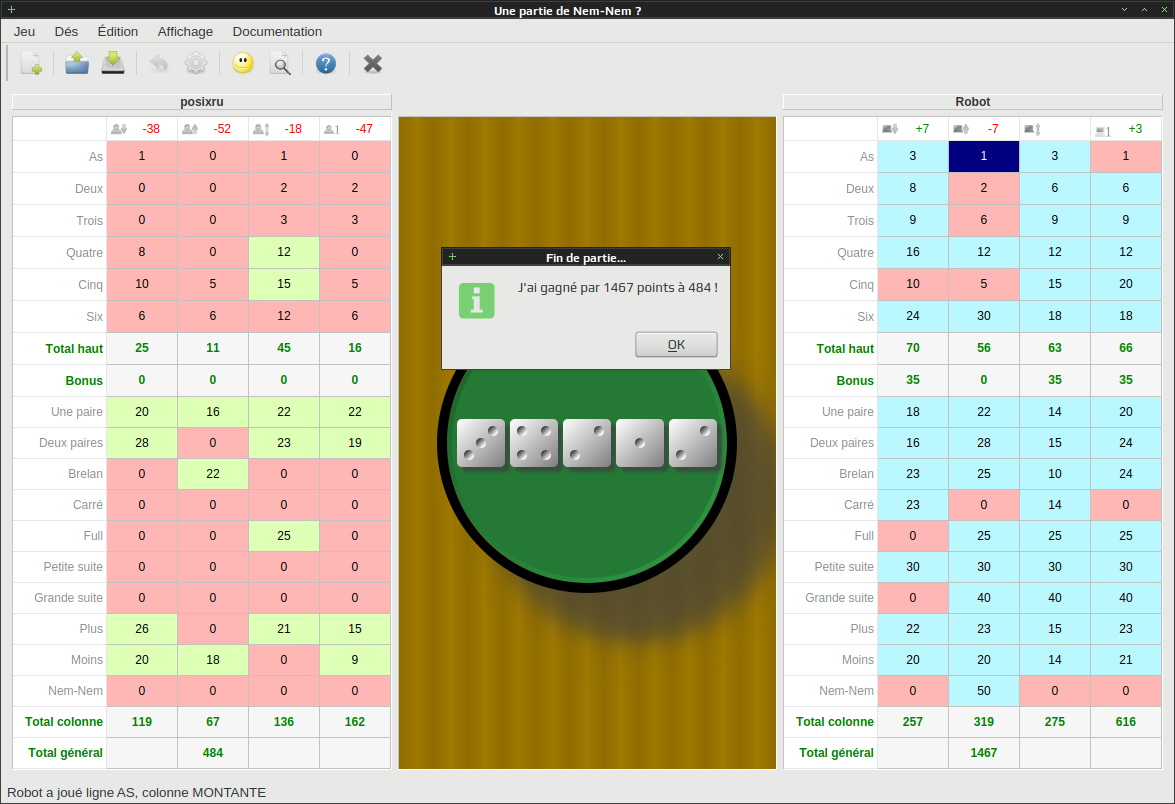The height and width of the screenshot is (804, 1175).
Task: Click Robot's Nem-Nem cell showing 50
Action: [984, 691]
